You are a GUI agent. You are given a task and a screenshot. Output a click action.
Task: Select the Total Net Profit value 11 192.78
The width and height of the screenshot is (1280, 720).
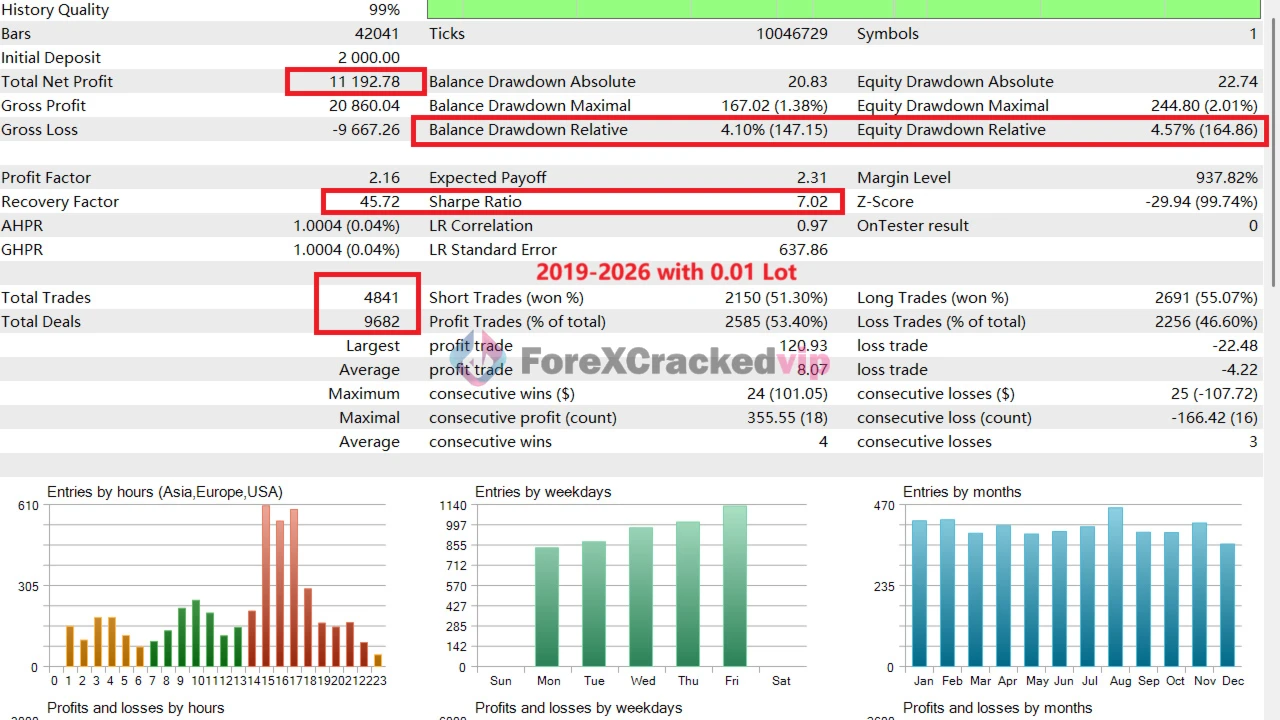point(362,82)
